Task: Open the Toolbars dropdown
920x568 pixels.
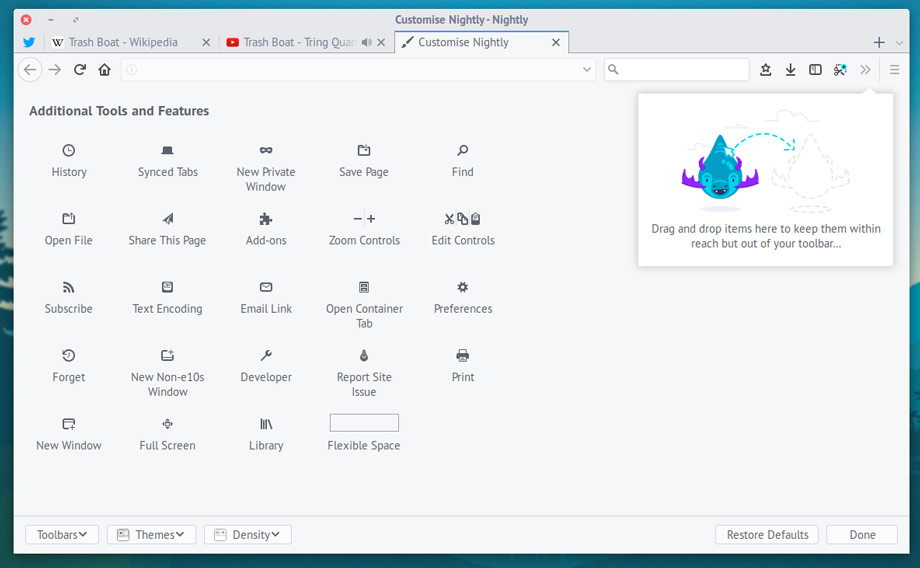Action: [62, 535]
